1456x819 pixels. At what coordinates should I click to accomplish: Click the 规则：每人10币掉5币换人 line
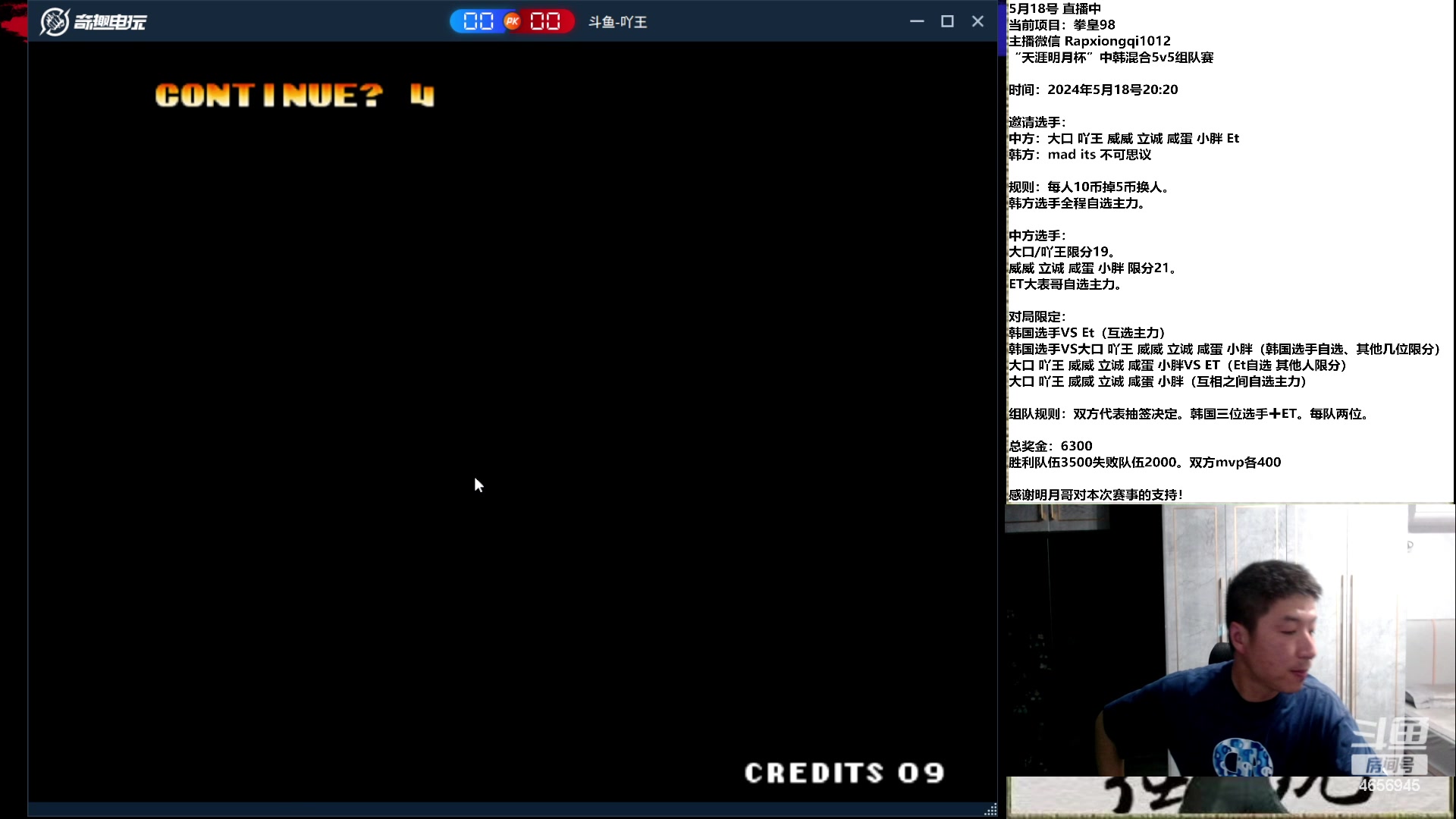1090,187
